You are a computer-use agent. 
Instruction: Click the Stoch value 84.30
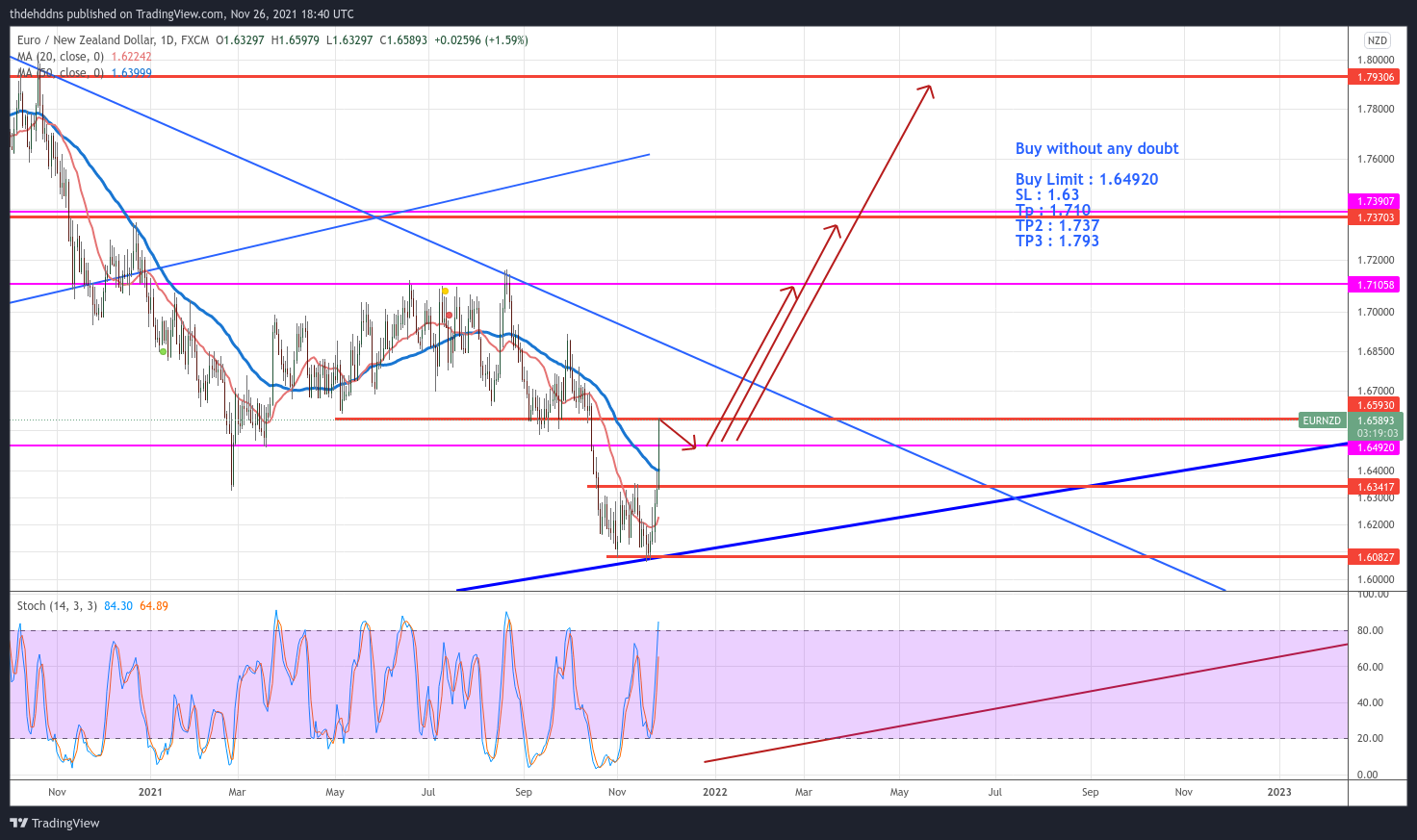118,605
